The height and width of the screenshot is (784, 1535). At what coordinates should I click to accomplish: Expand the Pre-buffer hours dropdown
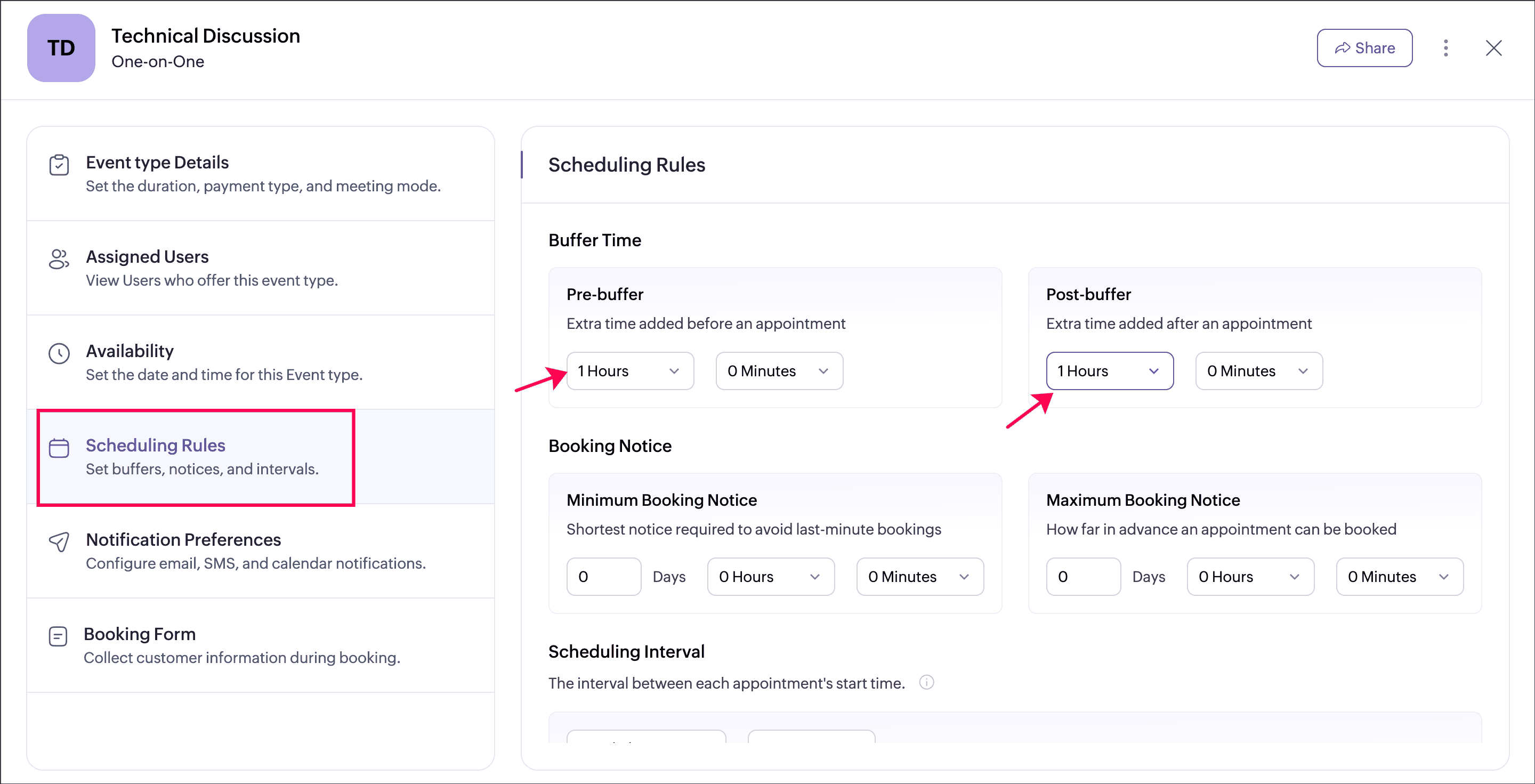click(630, 371)
